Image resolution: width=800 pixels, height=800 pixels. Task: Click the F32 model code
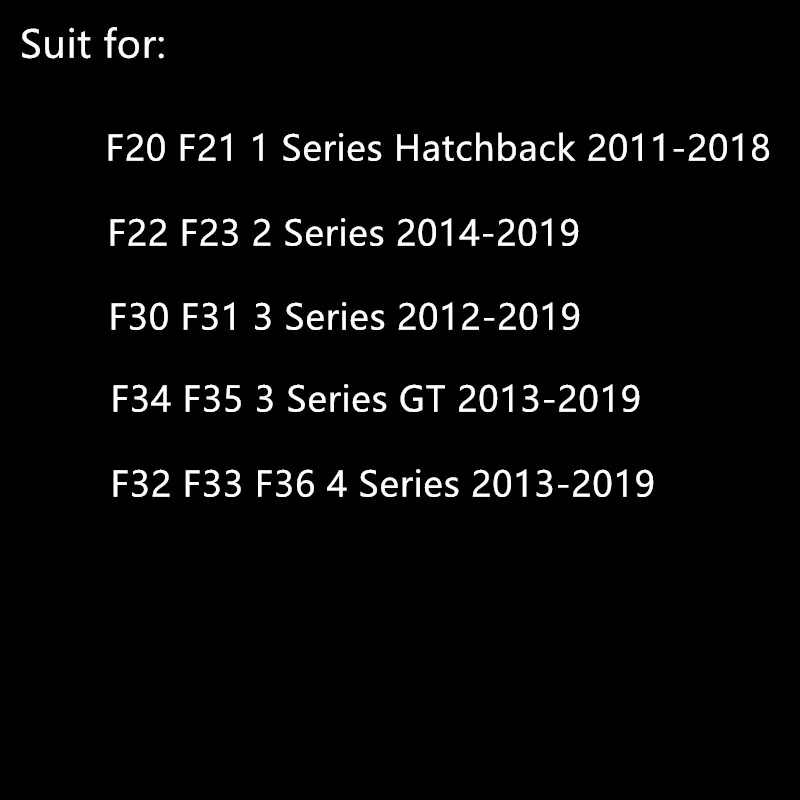(143, 484)
